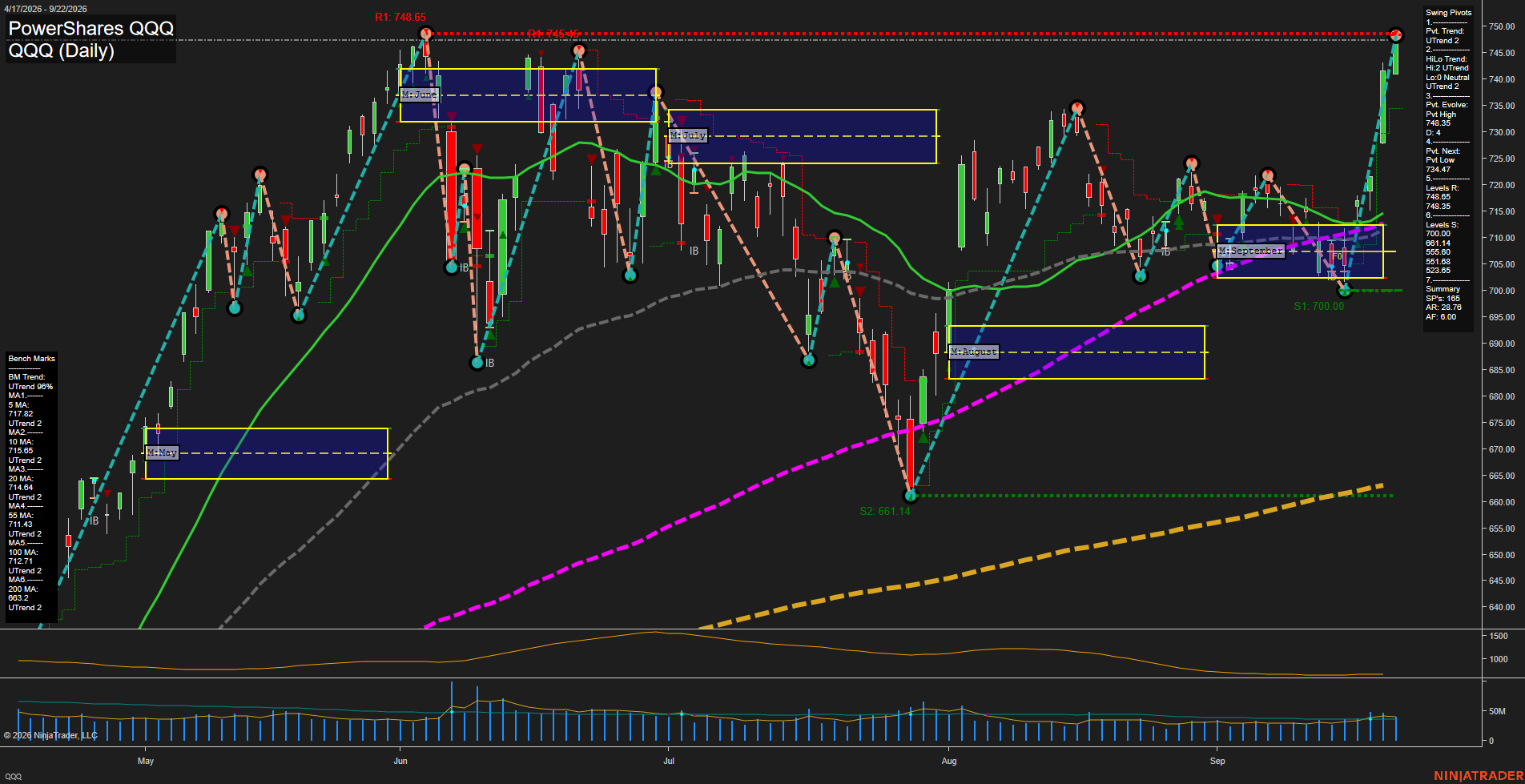Select the 55 MA 711.43 entry

(x=21, y=521)
